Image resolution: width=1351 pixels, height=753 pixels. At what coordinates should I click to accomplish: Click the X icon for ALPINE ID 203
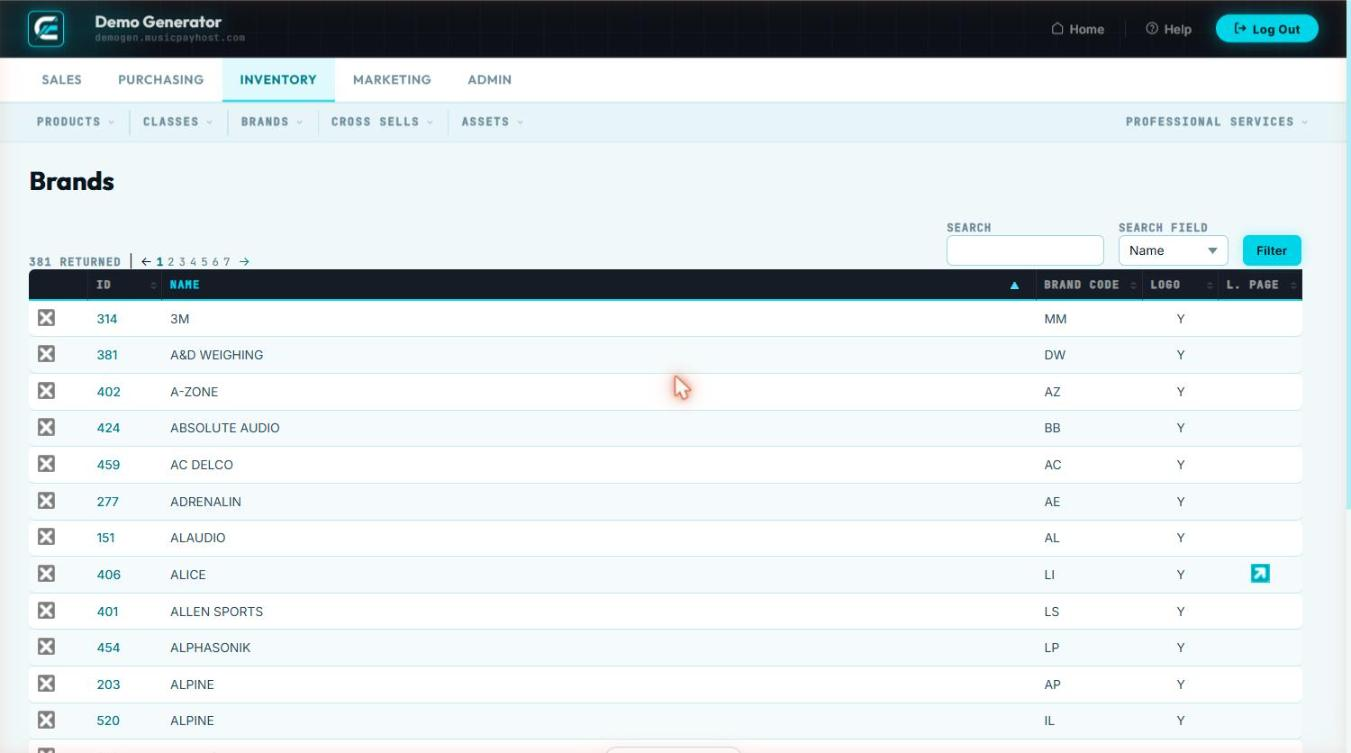tap(45, 684)
